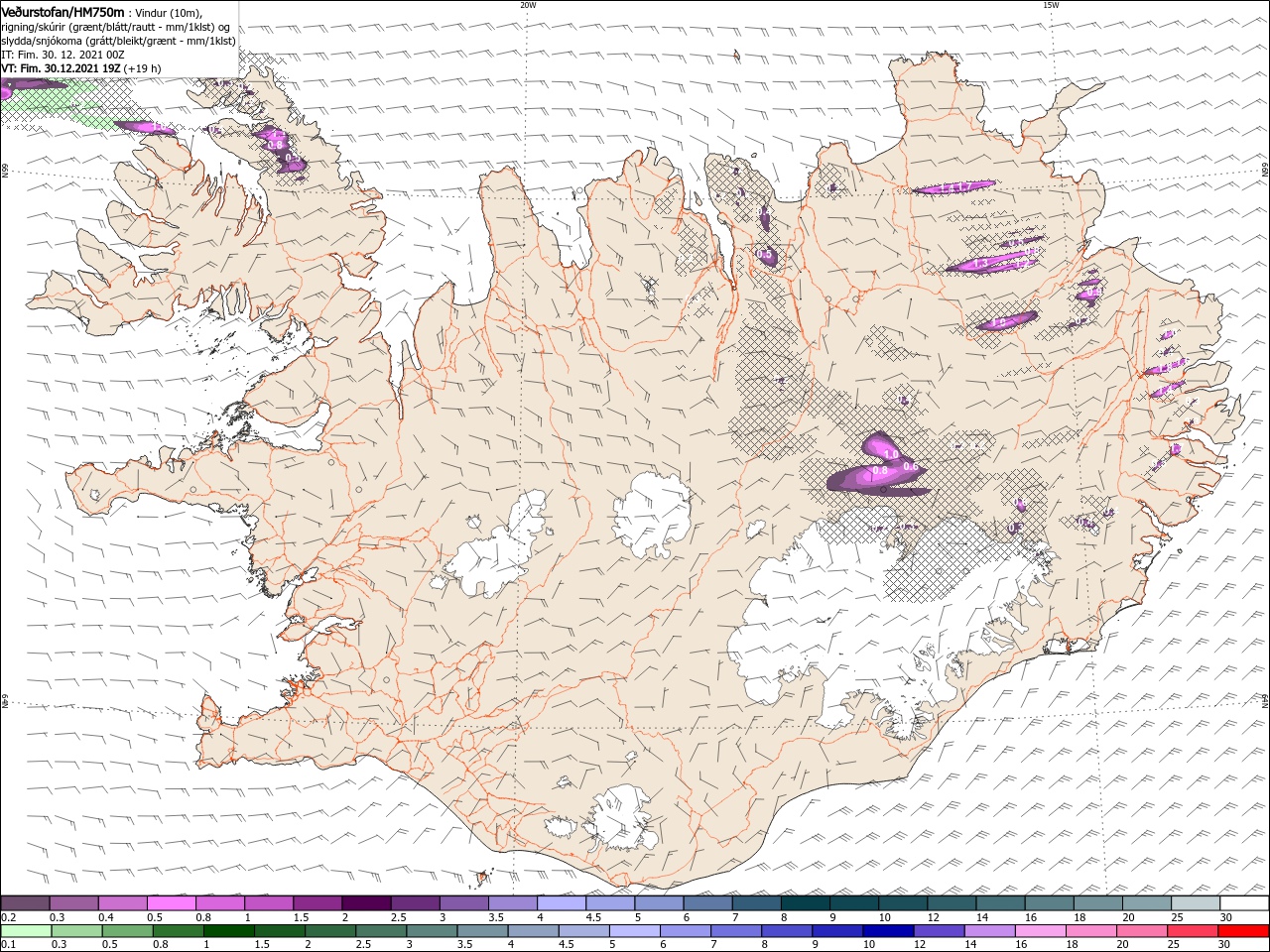
Task: Click the bright pink 0.5–0.8 swatch in purple legend row
Action: (171, 903)
